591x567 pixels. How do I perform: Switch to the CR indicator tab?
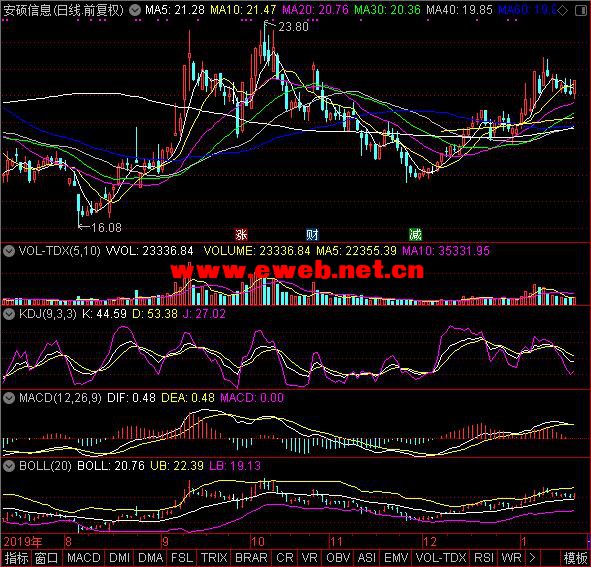(x=285, y=558)
